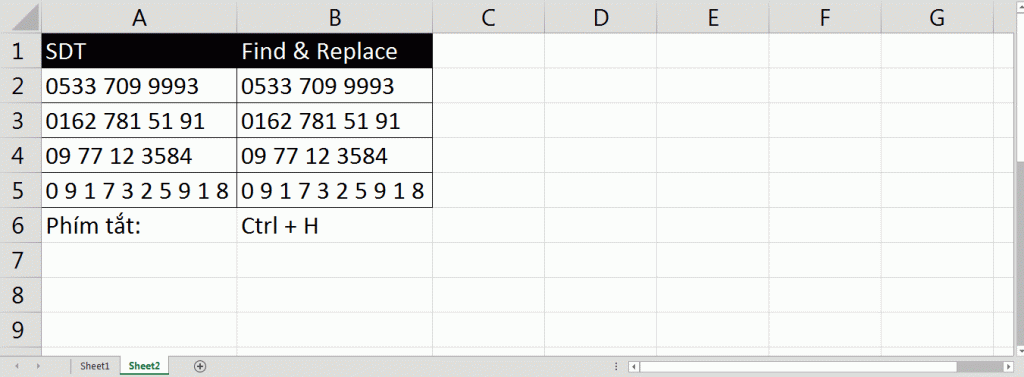Select cell A2 with 0533 709 9993
The image size is (1024, 377).
[139, 86]
